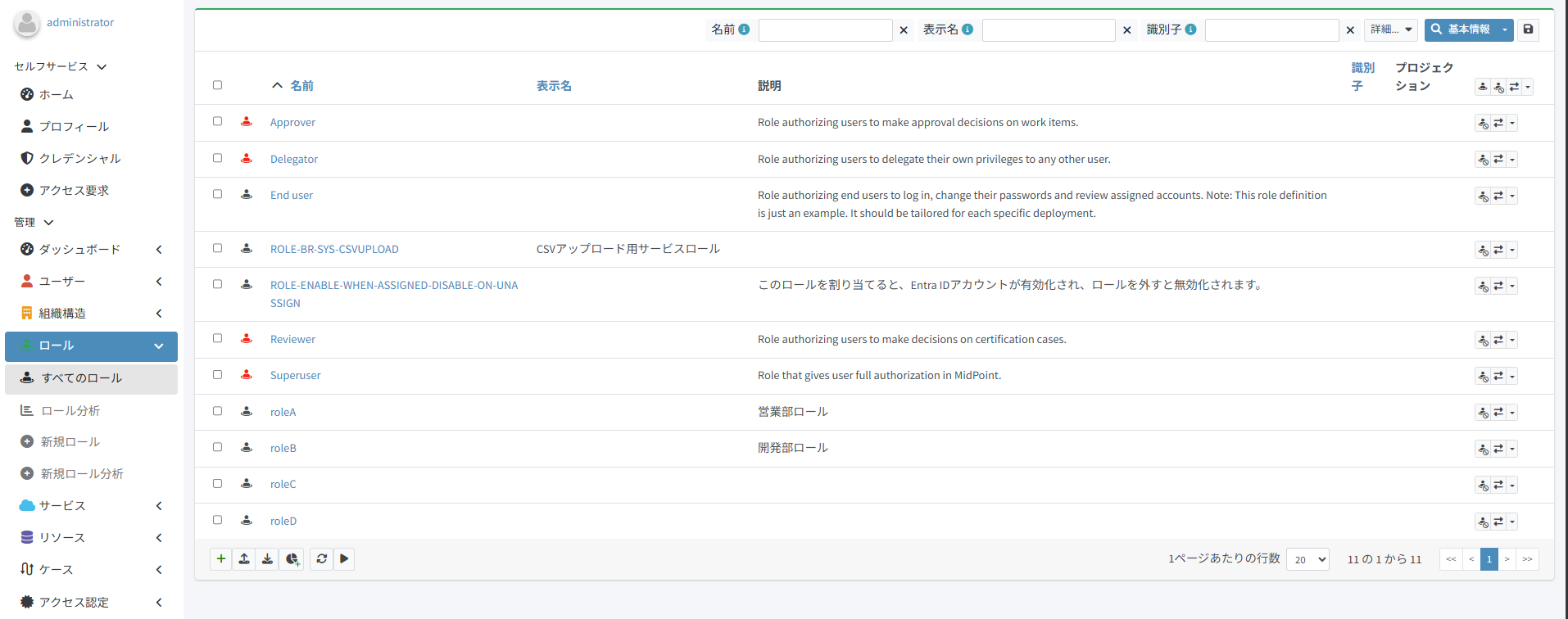Check the Superuser row checkbox
1568x619 pixels.
[x=217, y=374]
